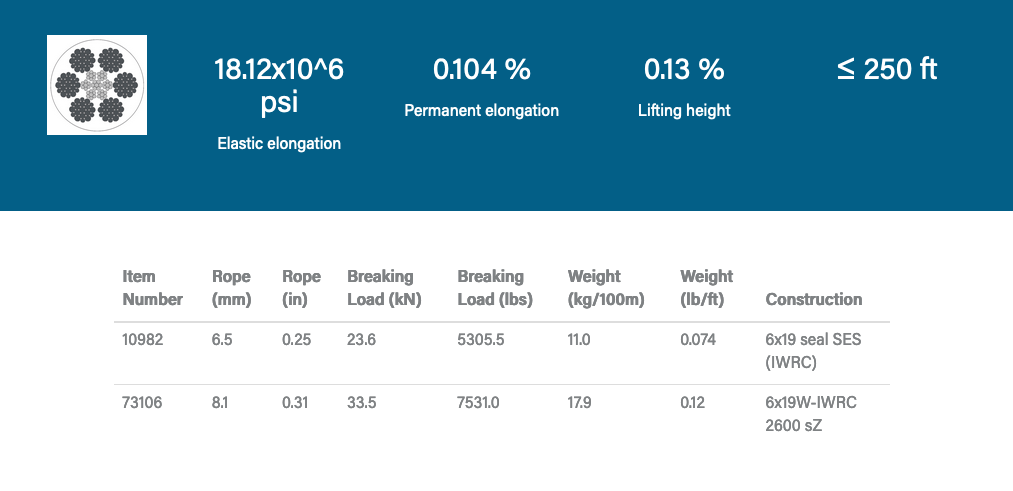Click the 0.13 % specification value
The width and height of the screenshot is (1013, 491).
tap(684, 69)
